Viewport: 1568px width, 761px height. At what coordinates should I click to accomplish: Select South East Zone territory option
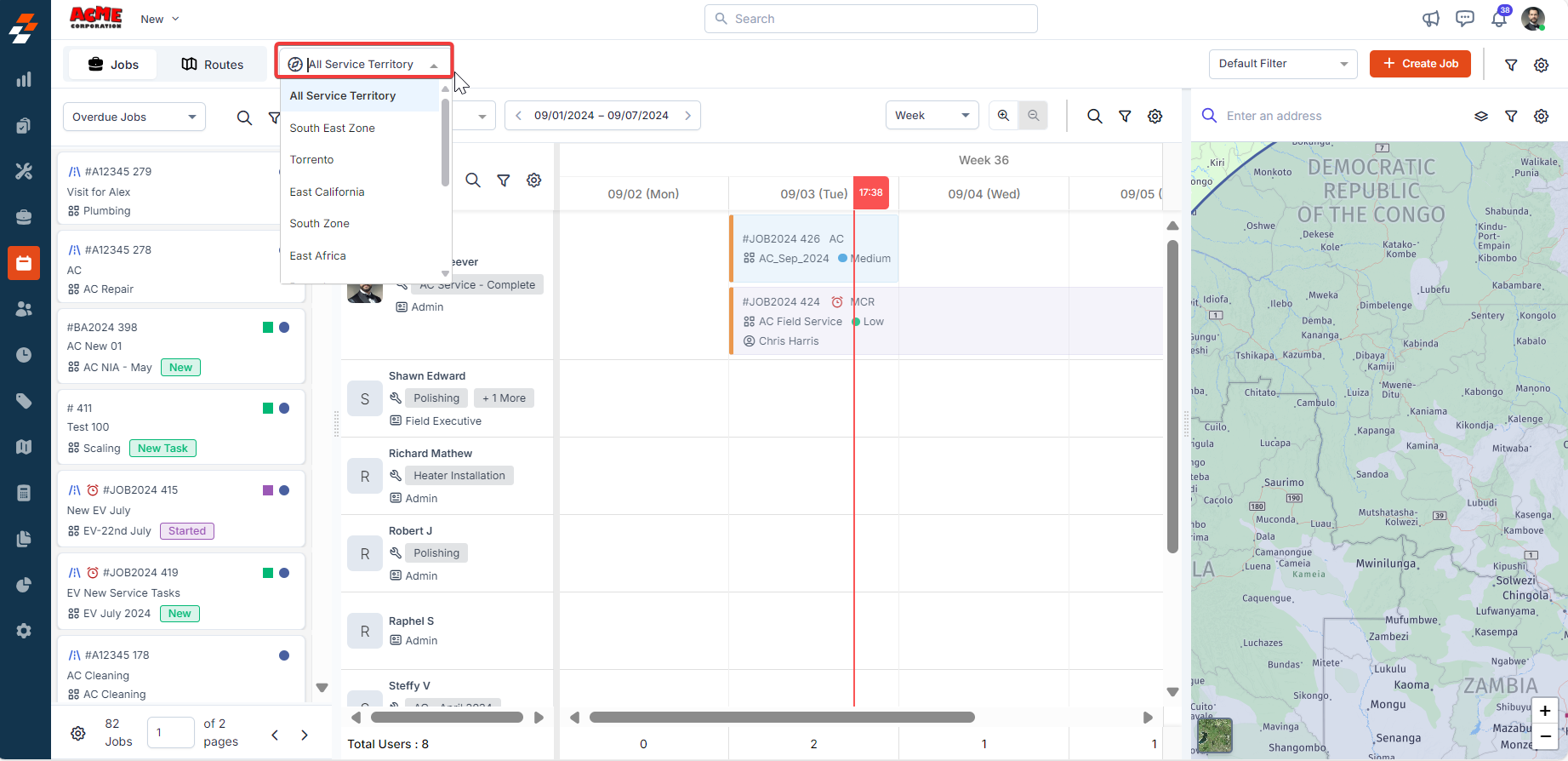(333, 128)
